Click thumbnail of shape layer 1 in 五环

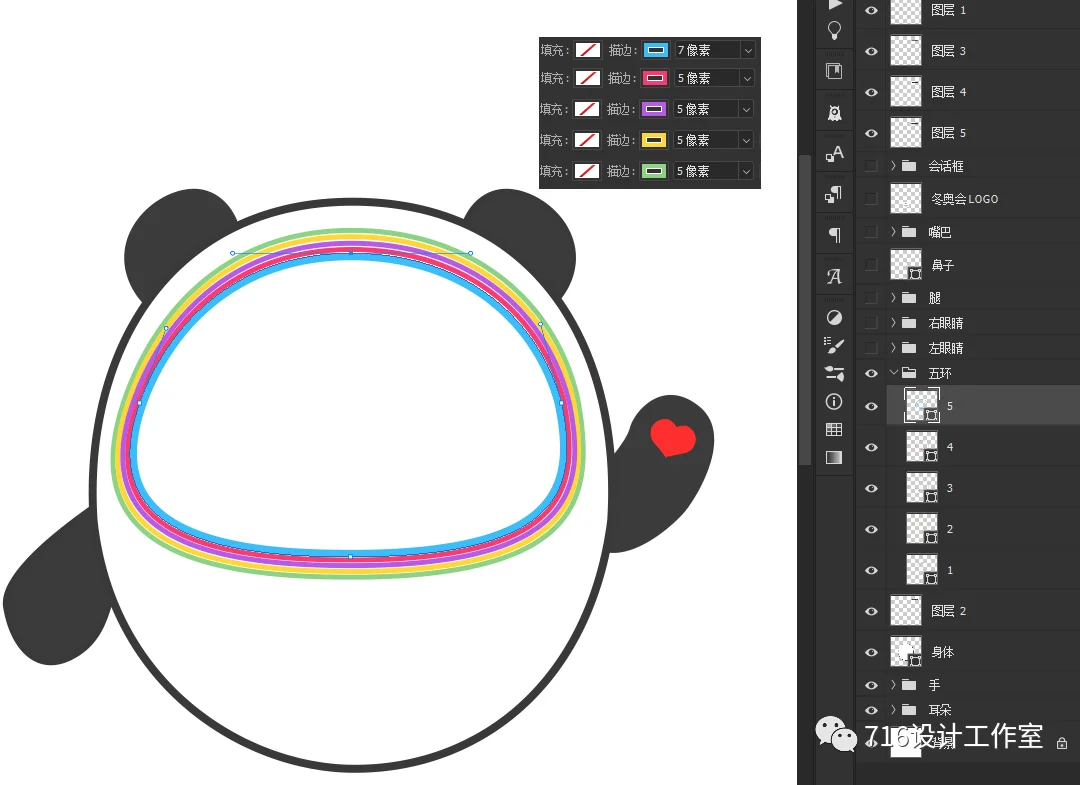click(922, 570)
